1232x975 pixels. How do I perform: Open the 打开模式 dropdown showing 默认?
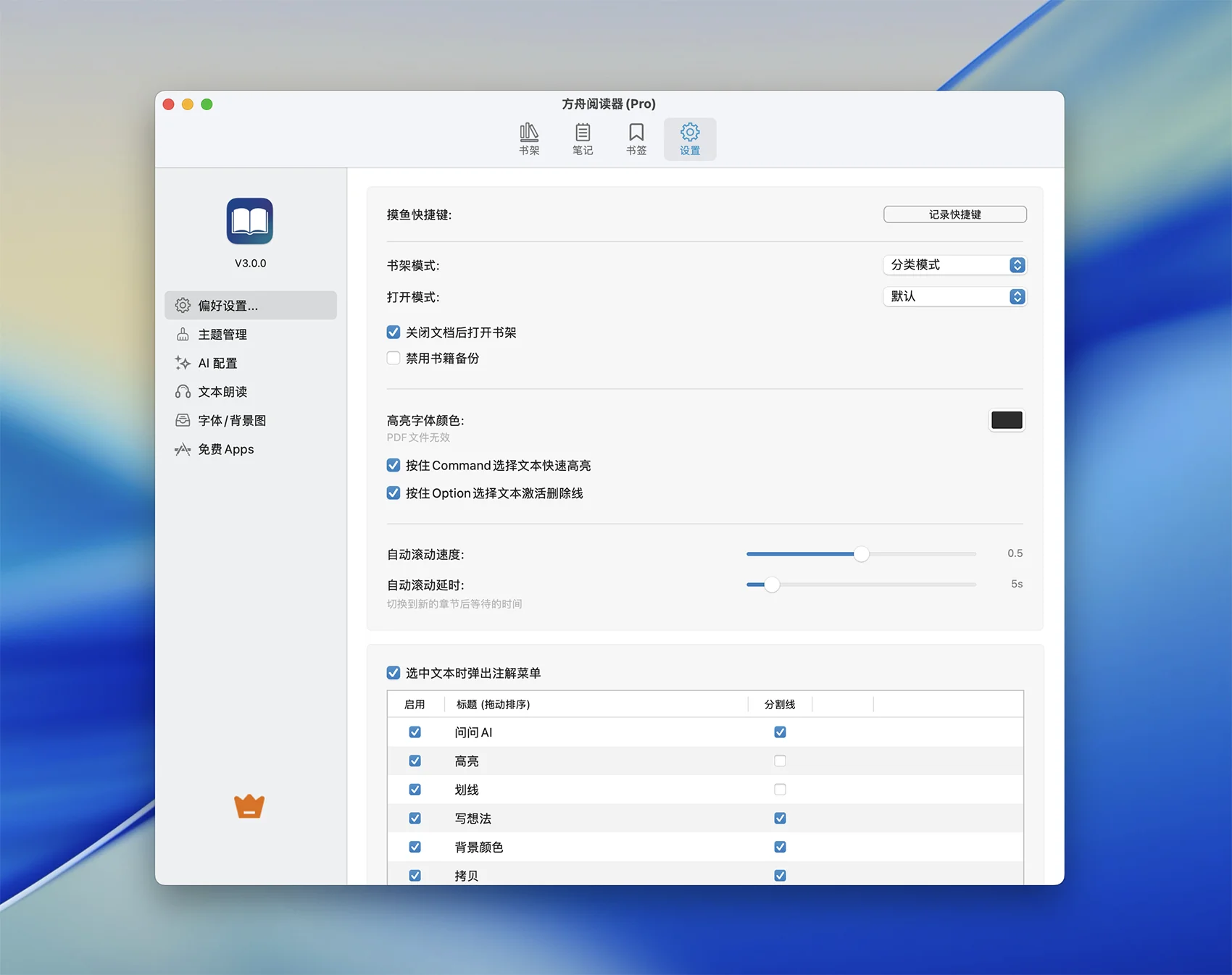[954, 297]
